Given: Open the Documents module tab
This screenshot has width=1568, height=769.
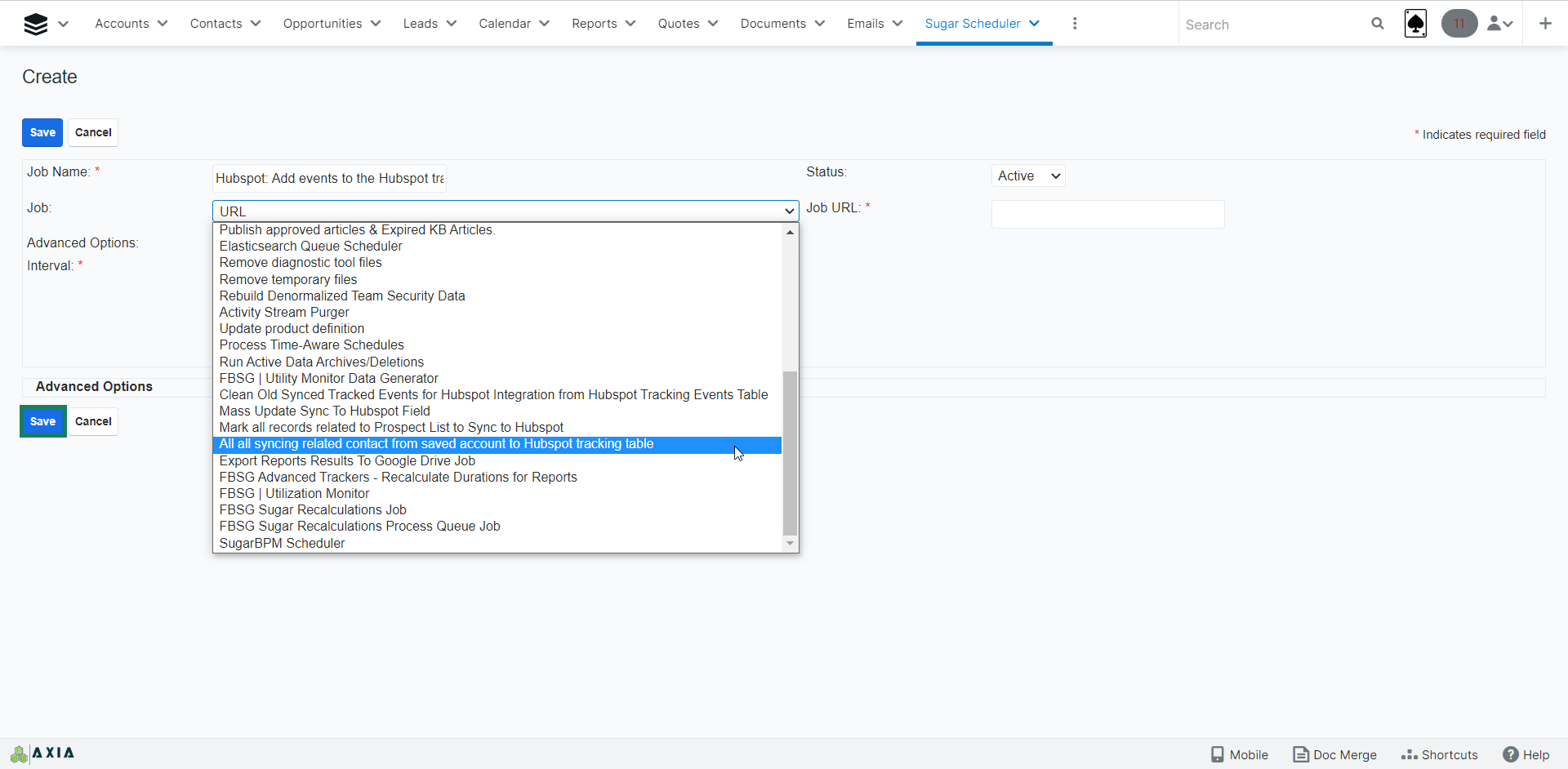Looking at the screenshot, I should (x=773, y=24).
